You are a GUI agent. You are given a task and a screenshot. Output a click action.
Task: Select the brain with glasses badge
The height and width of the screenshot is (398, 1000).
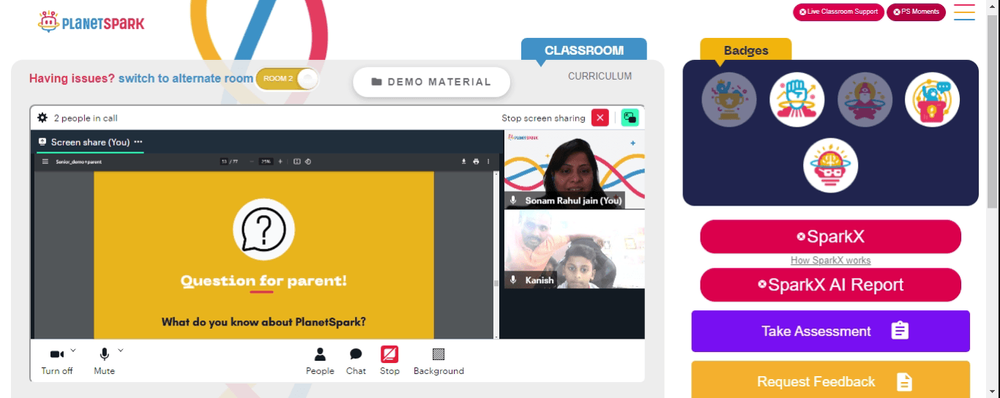click(830, 165)
